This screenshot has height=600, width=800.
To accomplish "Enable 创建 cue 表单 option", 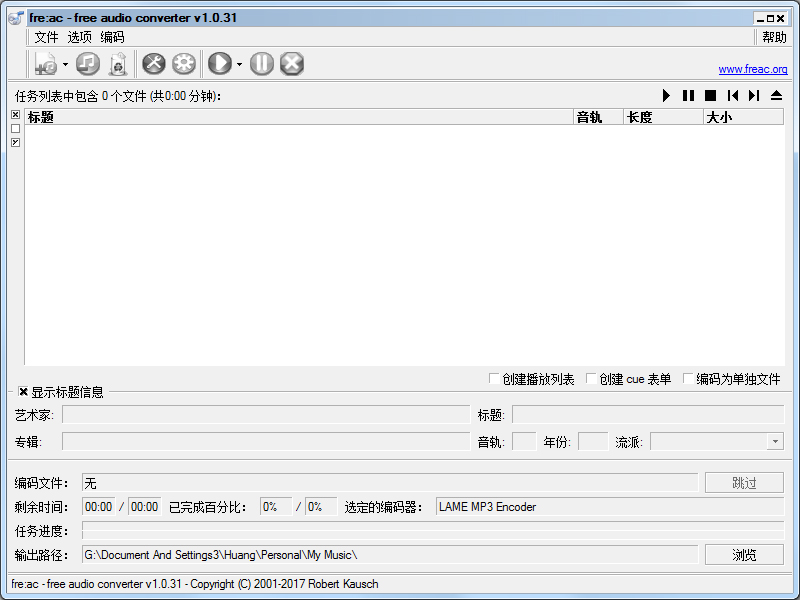I will (x=589, y=378).
